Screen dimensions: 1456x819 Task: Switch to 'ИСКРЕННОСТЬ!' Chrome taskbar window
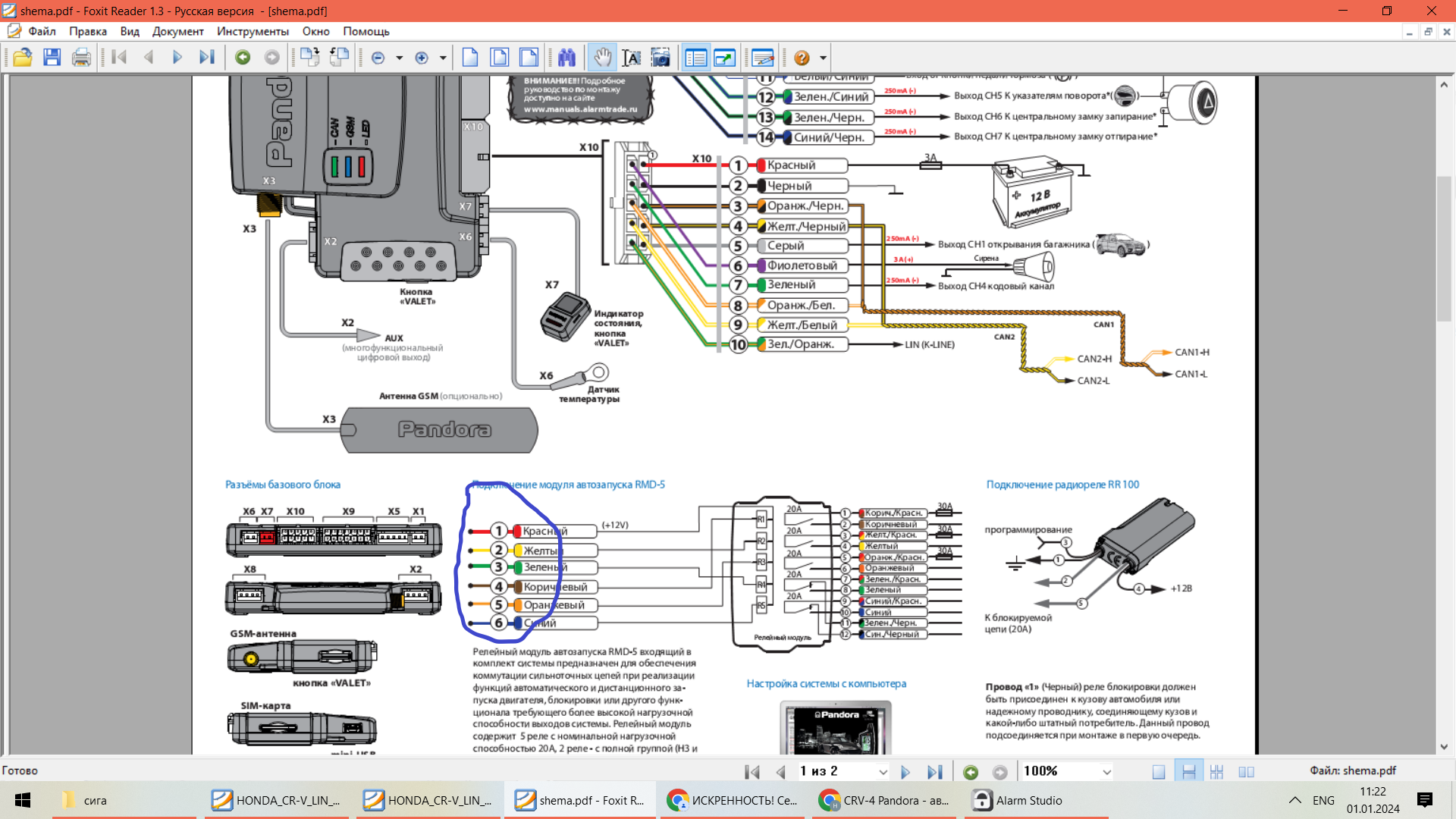[x=732, y=800]
